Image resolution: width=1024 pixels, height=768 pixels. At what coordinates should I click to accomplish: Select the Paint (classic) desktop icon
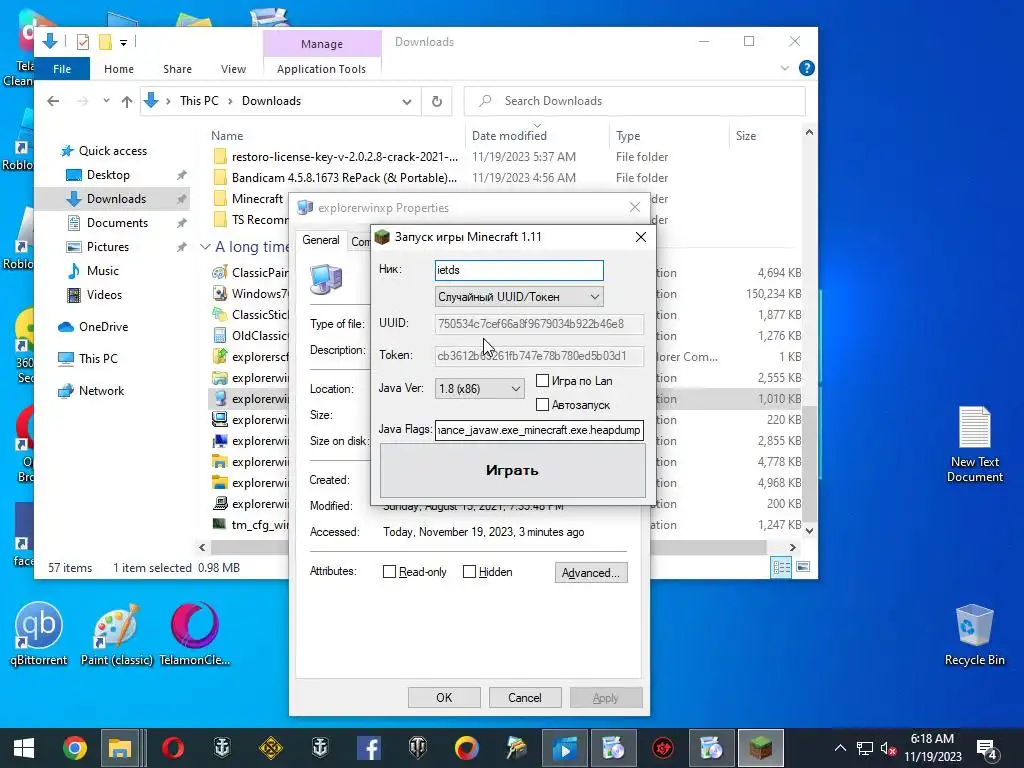click(x=116, y=633)
